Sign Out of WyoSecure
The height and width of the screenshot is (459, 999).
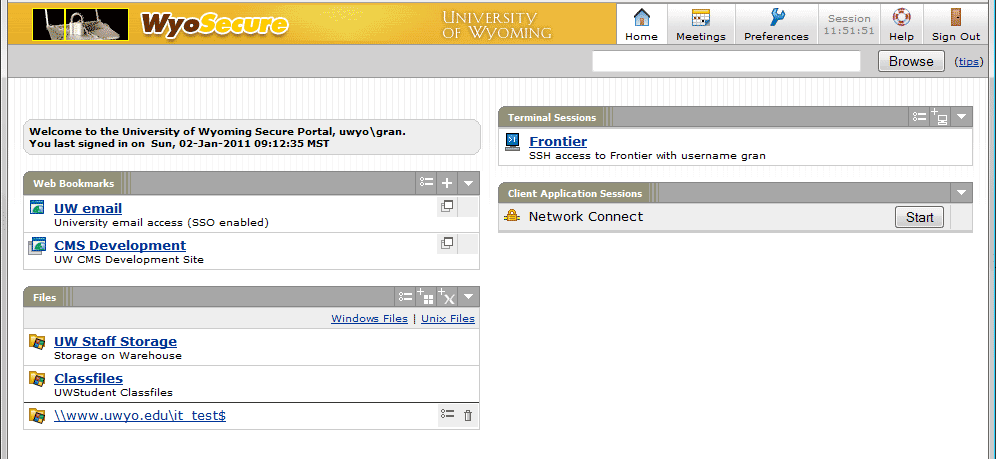point(956,24)
